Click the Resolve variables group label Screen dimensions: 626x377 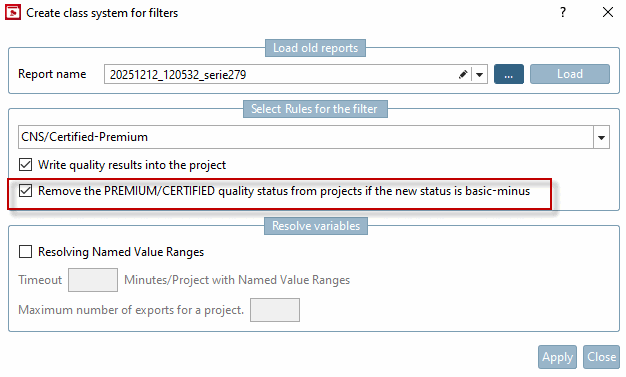(316, 226)
